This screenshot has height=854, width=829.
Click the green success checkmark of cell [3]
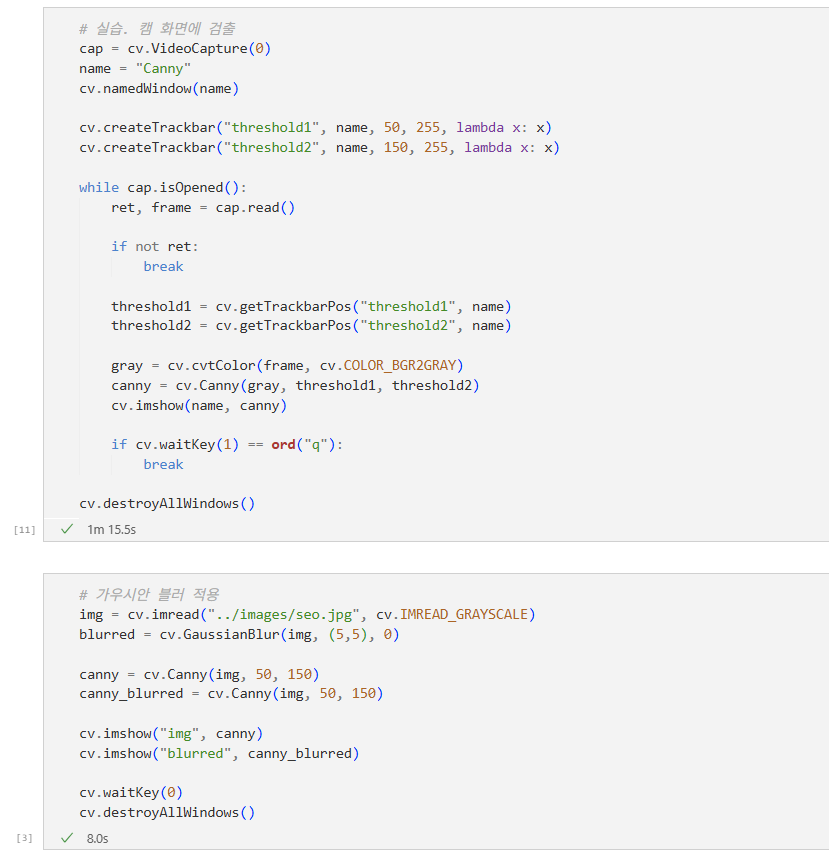click(67, 838)
